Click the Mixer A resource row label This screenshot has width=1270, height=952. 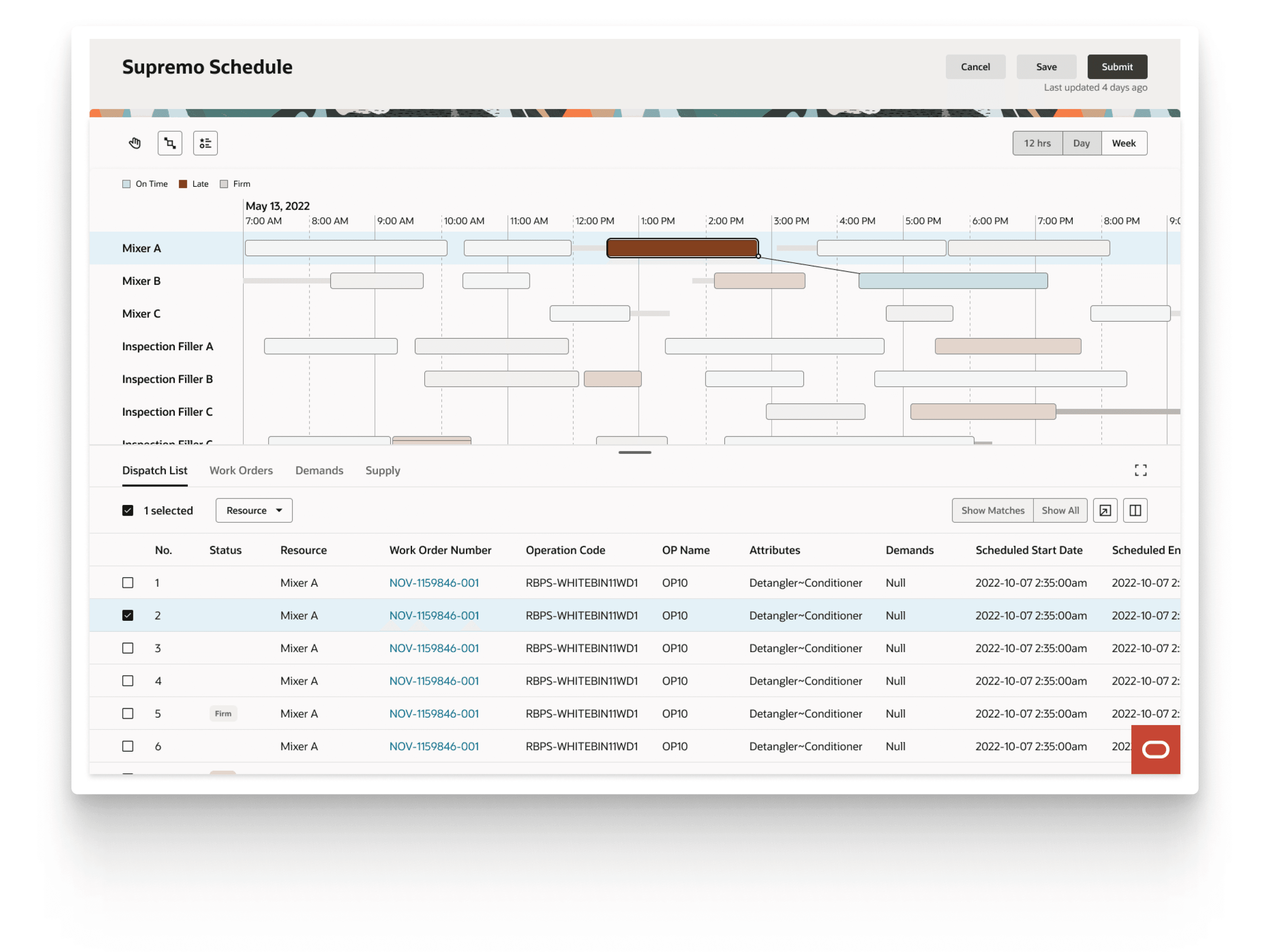(x=141, y=248)
